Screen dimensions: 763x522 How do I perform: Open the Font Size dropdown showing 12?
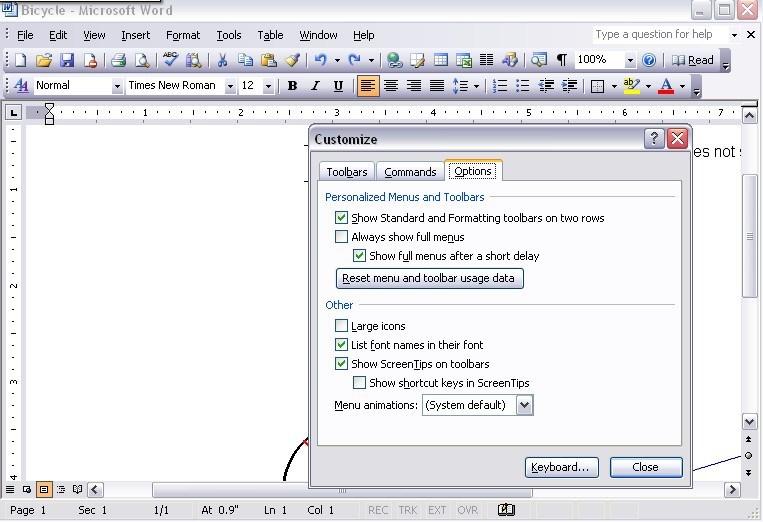(x=268, y=86)
